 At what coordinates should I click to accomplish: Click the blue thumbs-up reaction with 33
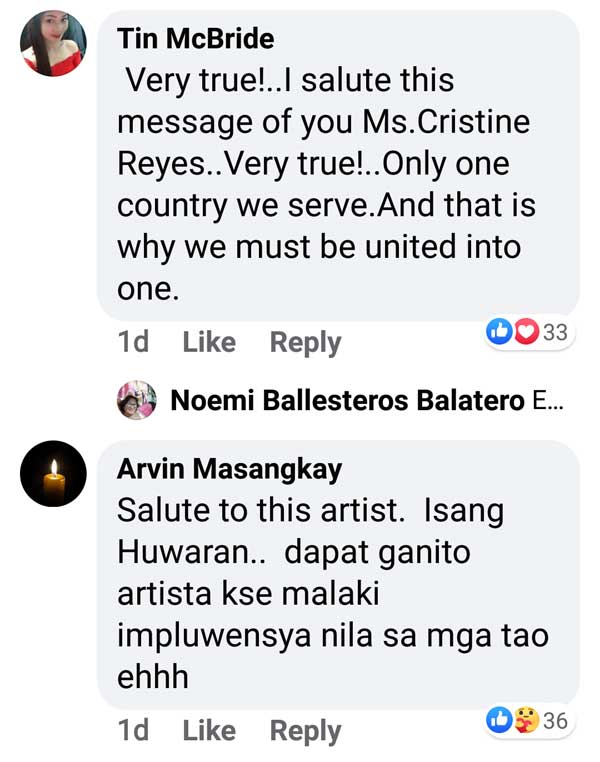499,332
